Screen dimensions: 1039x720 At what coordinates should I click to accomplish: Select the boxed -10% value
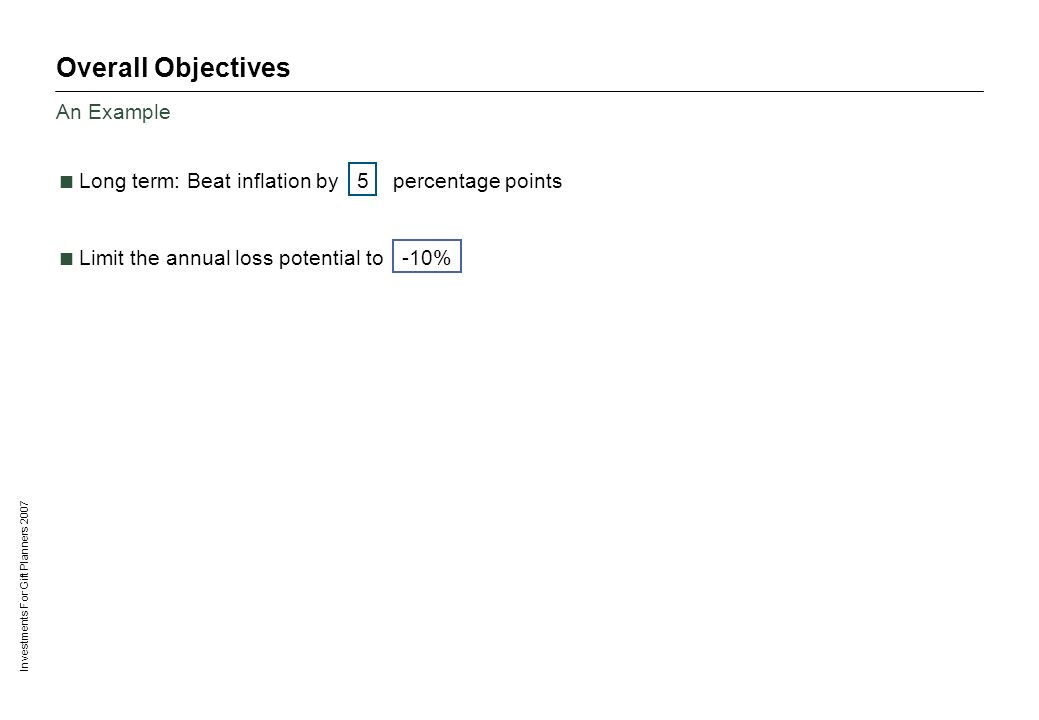point(427,256)
